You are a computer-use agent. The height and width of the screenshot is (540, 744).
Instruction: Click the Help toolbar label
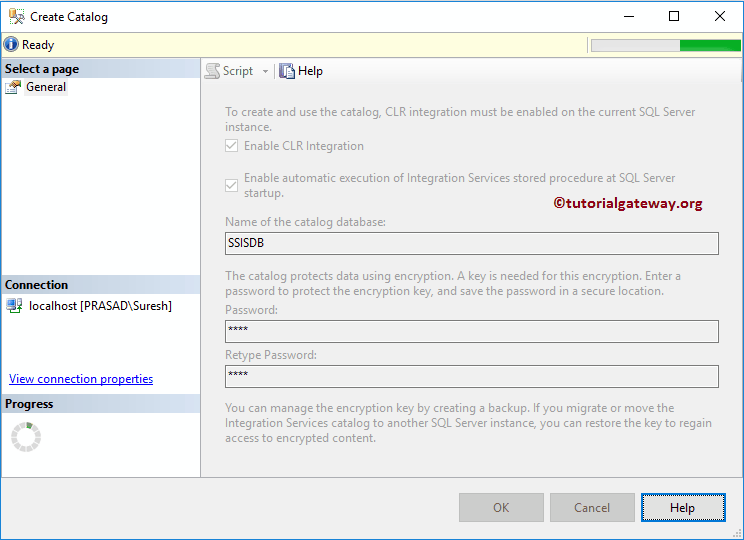310,71
